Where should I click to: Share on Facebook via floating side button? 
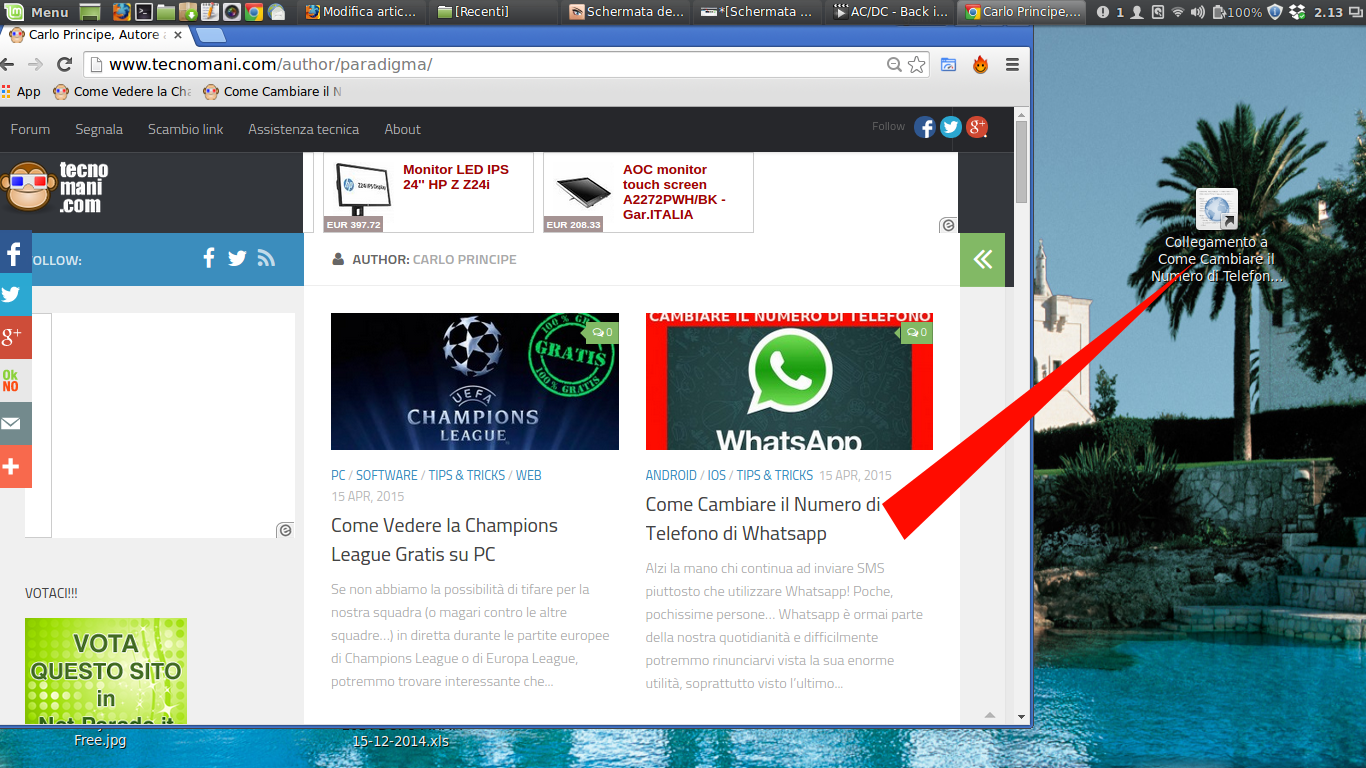pos(15,251)
